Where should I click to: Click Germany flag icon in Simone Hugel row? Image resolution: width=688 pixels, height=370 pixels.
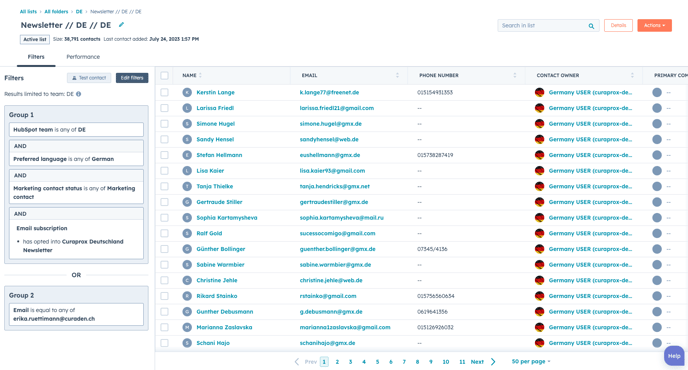click(x=539, y=124)
